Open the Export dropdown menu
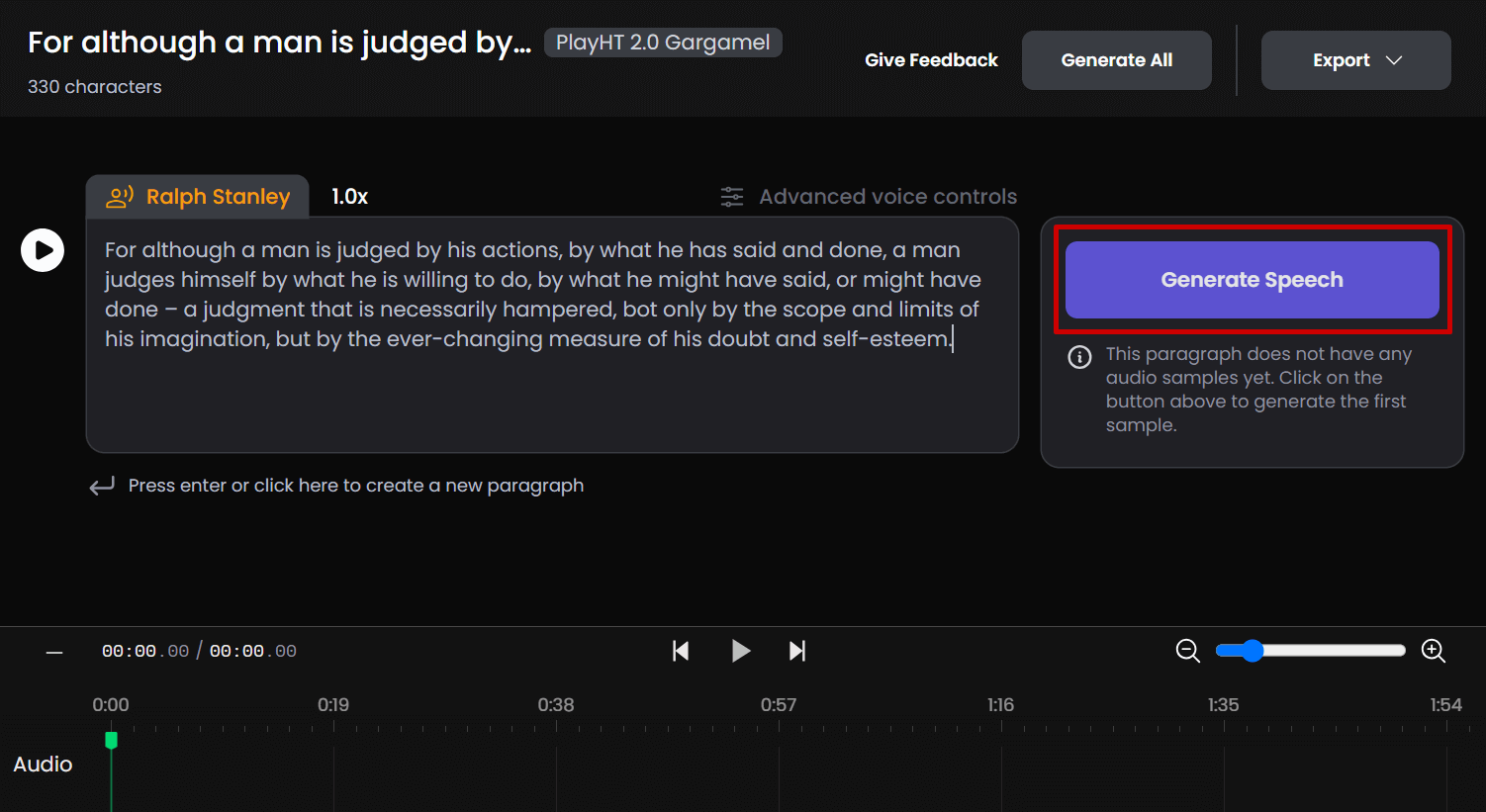1486x812 pixels. click(1355, 60)
